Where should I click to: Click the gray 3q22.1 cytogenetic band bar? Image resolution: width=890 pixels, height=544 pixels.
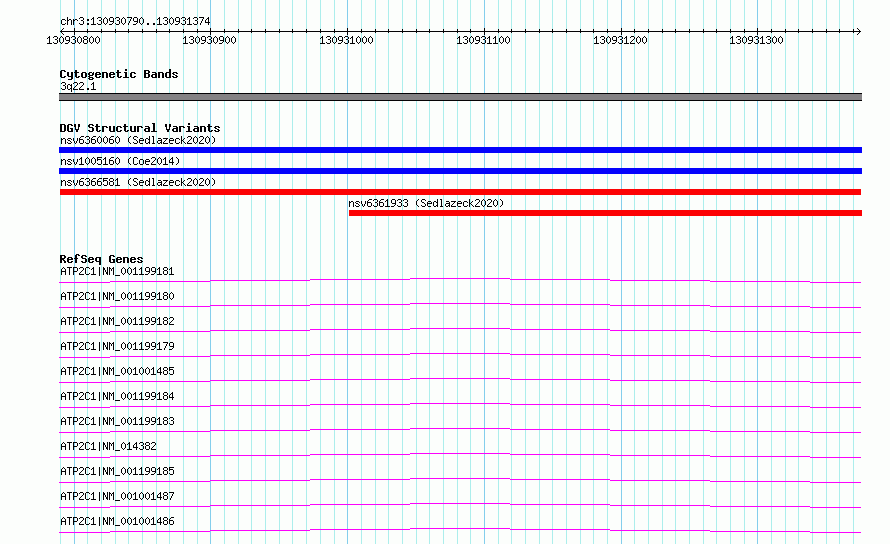pos(460,97)
